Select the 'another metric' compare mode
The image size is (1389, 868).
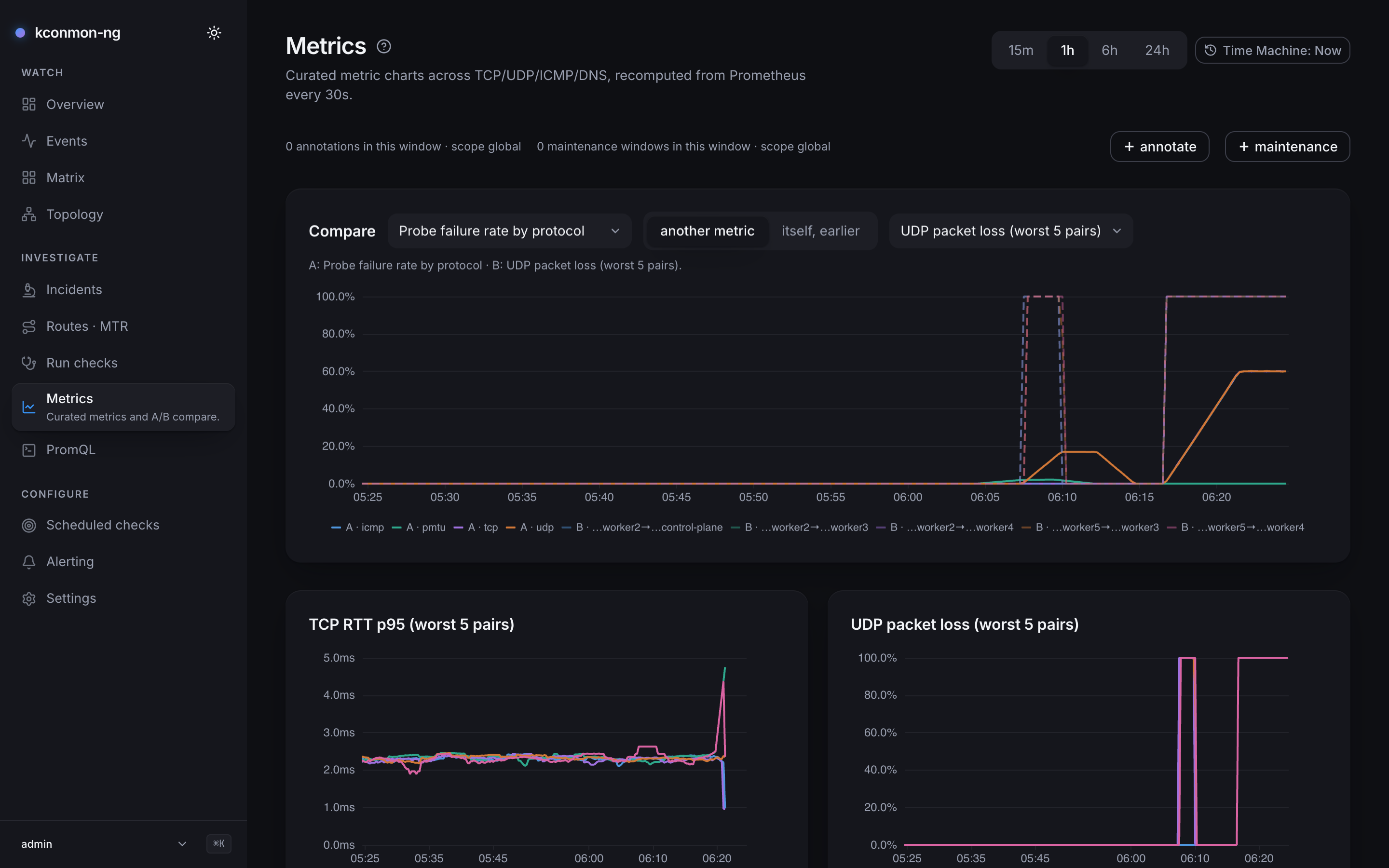click(x=707, y=231)
